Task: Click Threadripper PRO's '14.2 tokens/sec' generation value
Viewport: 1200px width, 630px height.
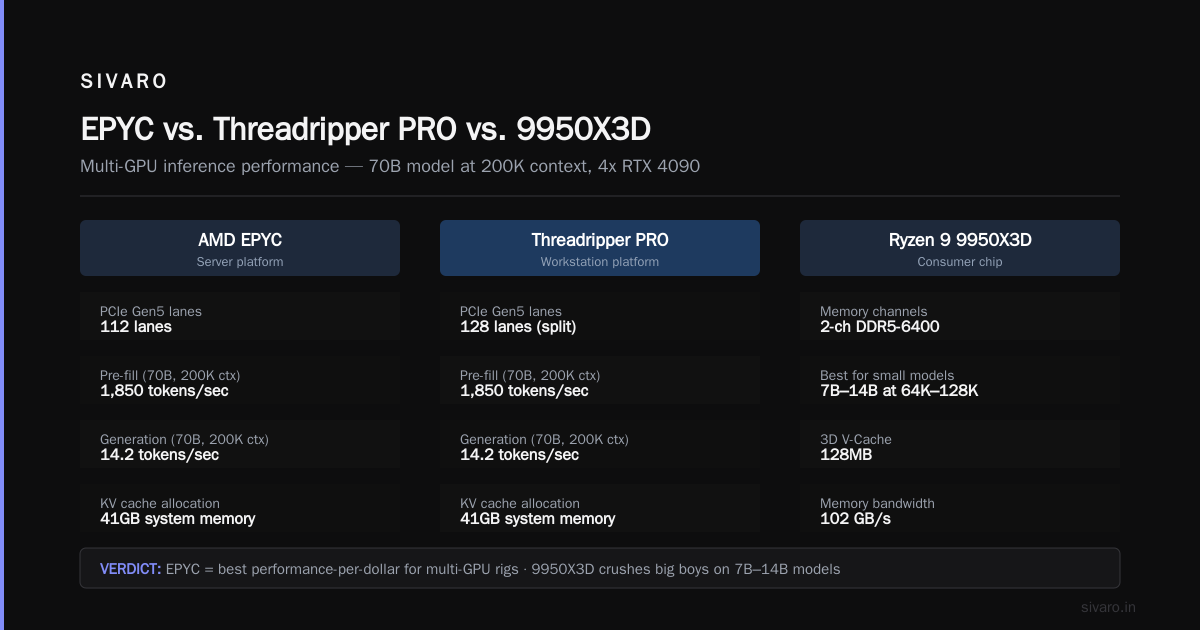Action: 519,455
